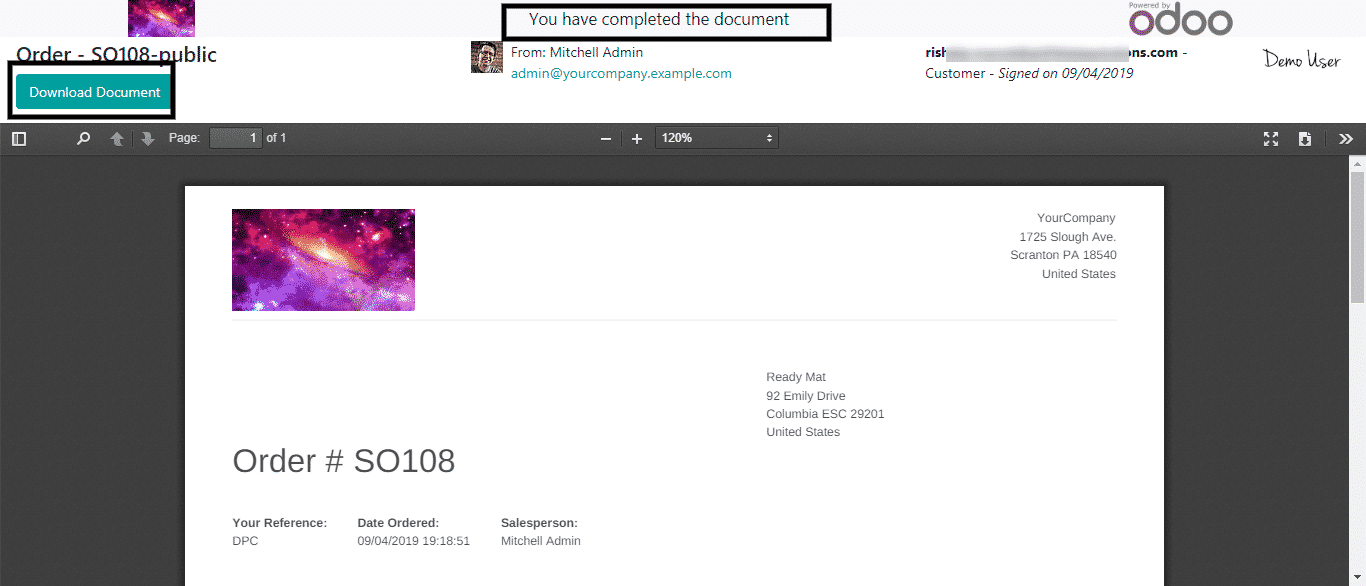The image size is (1366, 586).
Task: Click the galaxy image inside the document
Action: click(x=323, y=260)
